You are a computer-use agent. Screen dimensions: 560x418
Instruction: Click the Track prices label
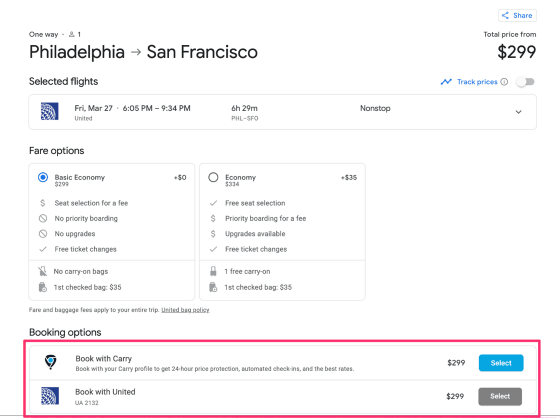tap(477, 82)
